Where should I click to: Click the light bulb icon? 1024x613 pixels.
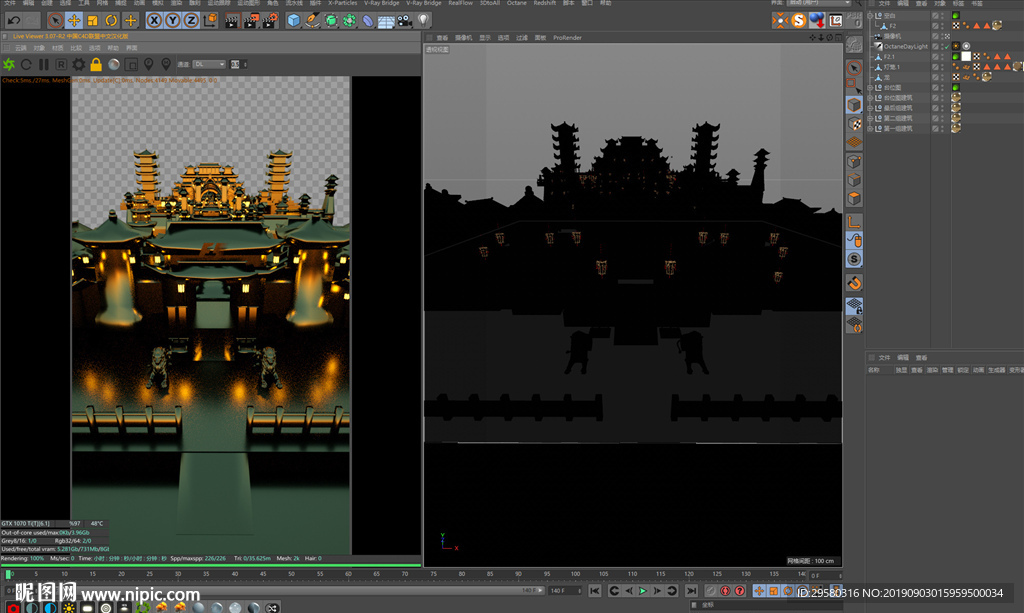click(x=424, y=20)
